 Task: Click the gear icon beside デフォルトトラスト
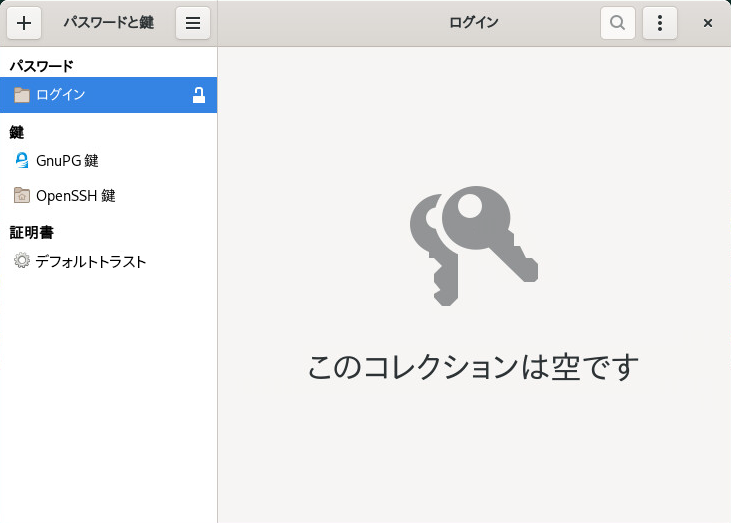click(x=22, y=261)
